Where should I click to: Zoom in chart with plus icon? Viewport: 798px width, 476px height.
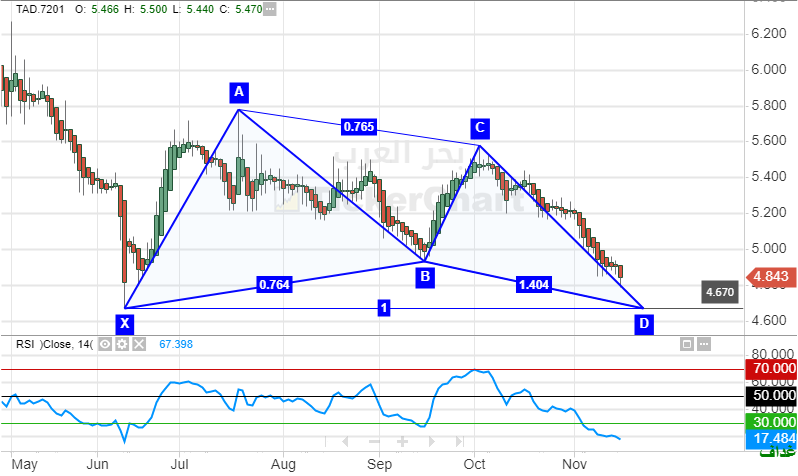(x=402, y=441)
